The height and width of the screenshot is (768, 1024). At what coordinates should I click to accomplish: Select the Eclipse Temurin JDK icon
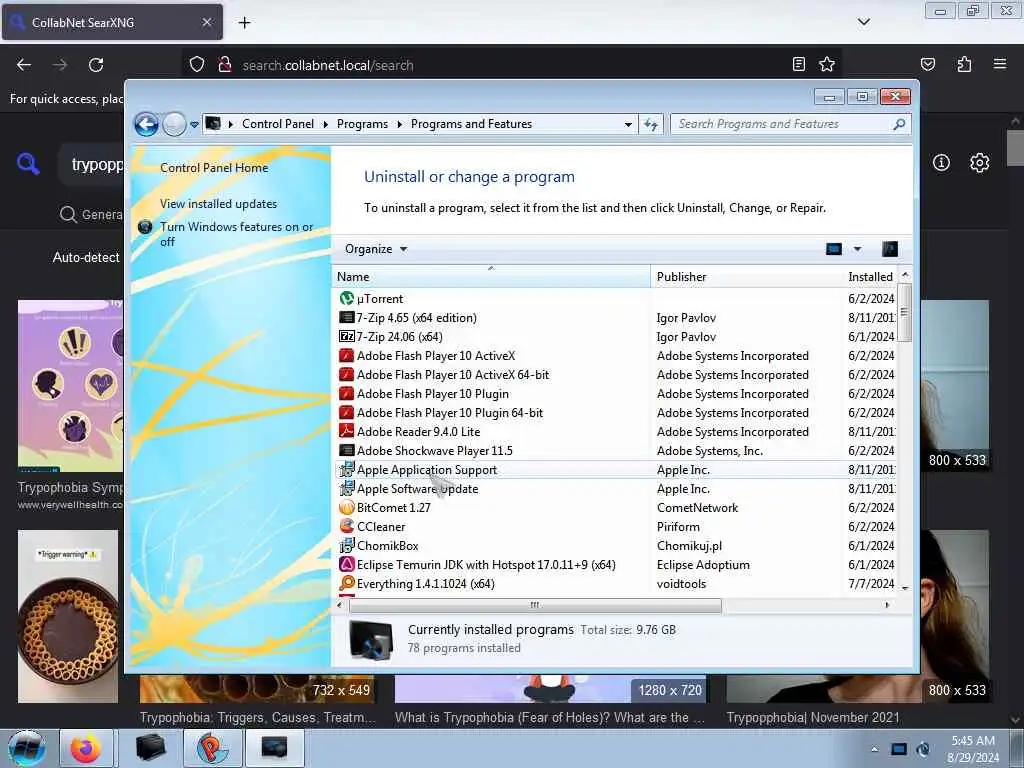347,564
